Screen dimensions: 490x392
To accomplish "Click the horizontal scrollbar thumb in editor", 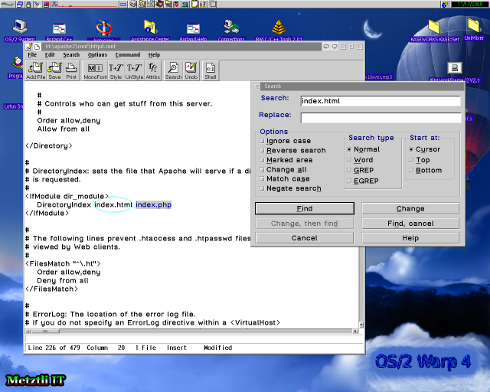I will coord(45,331).
